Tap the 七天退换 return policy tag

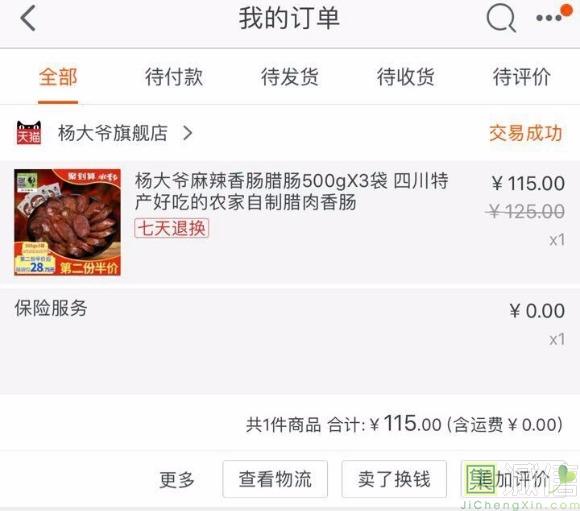point(172,228)
